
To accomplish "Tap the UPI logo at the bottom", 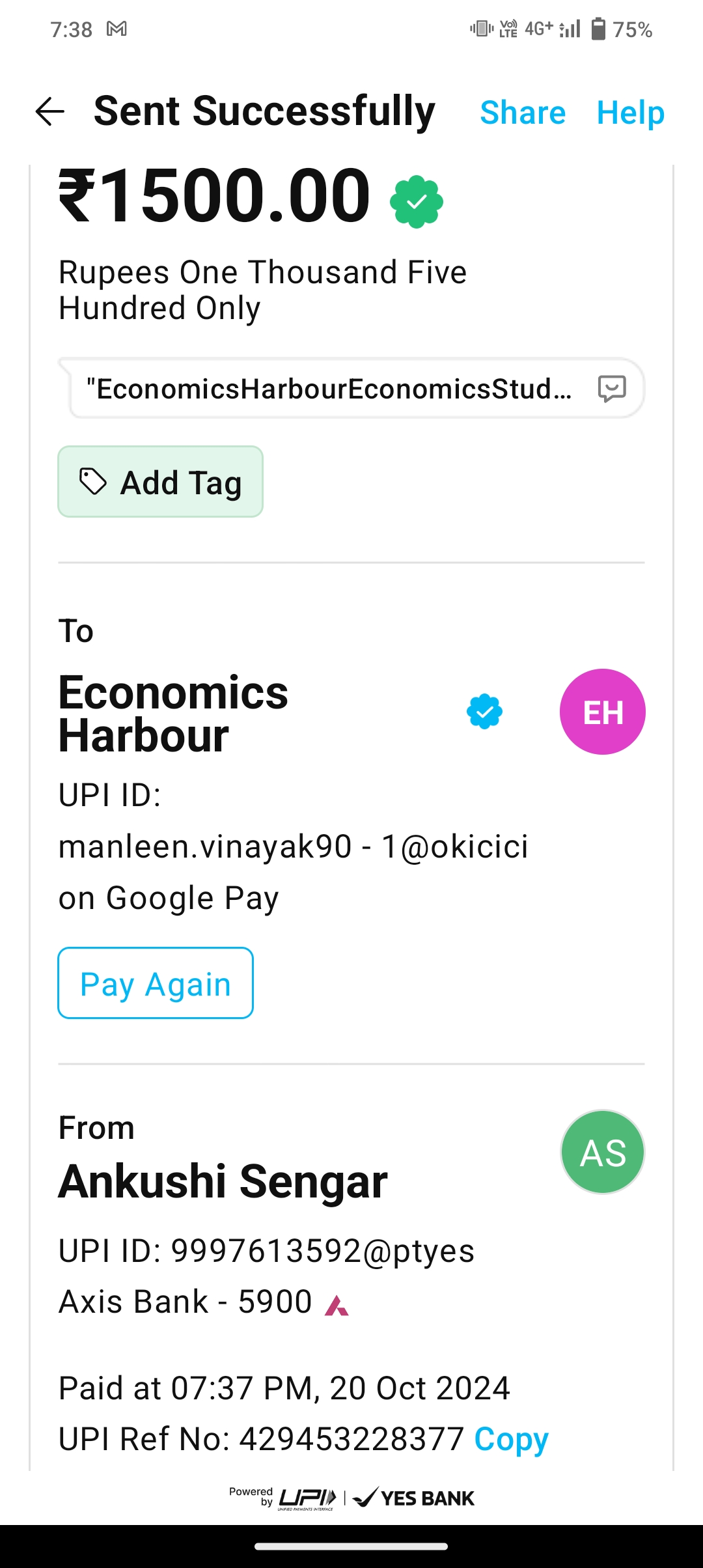I will pos(307,1498).
